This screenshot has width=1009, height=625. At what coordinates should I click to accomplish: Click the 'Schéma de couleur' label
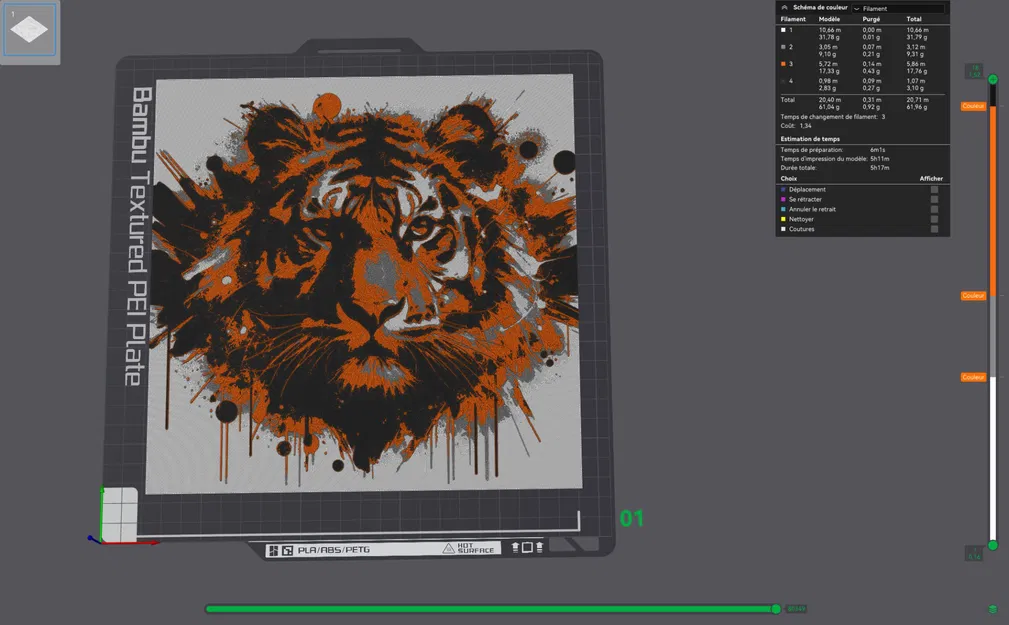tap(820, 8)
